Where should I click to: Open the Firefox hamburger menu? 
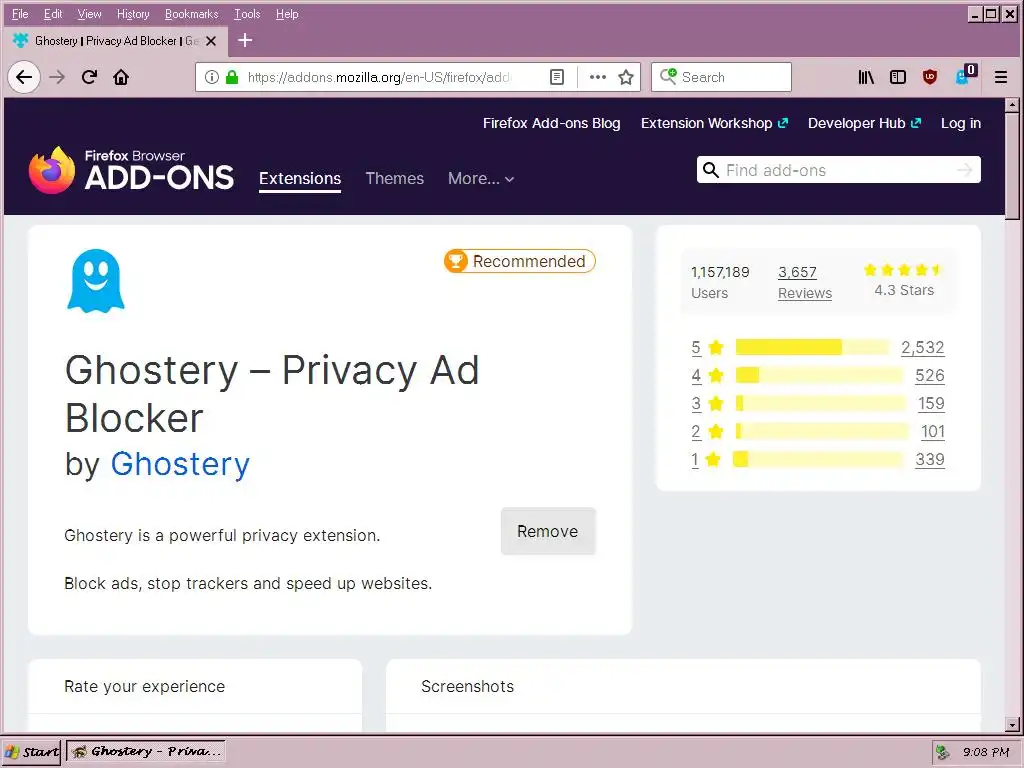[x=1000, y=77]
